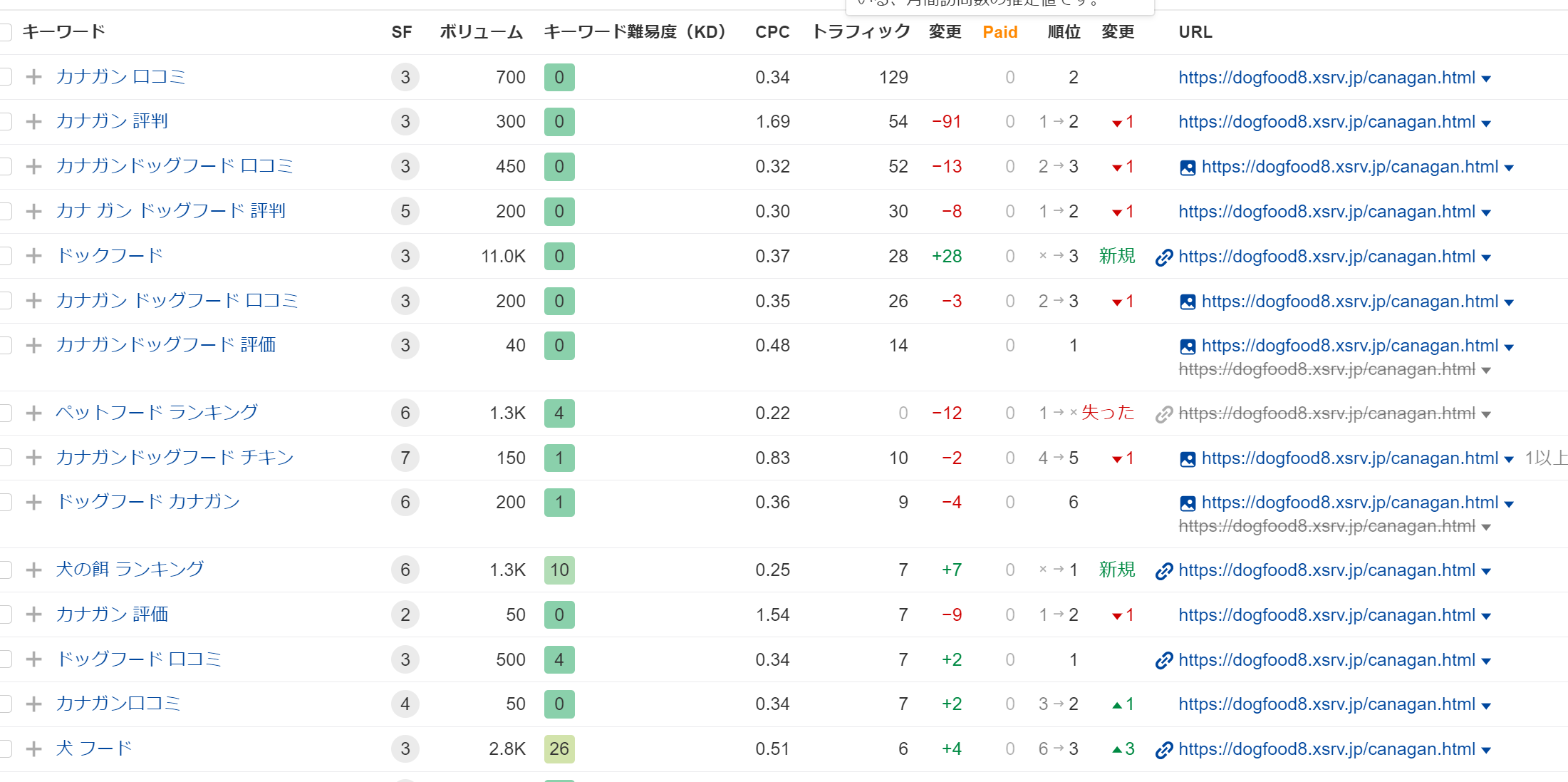Click image icon in カナガンドッグフード 口コミ row
This screenshot has height=782, width=1568.
click(1188, 168)
